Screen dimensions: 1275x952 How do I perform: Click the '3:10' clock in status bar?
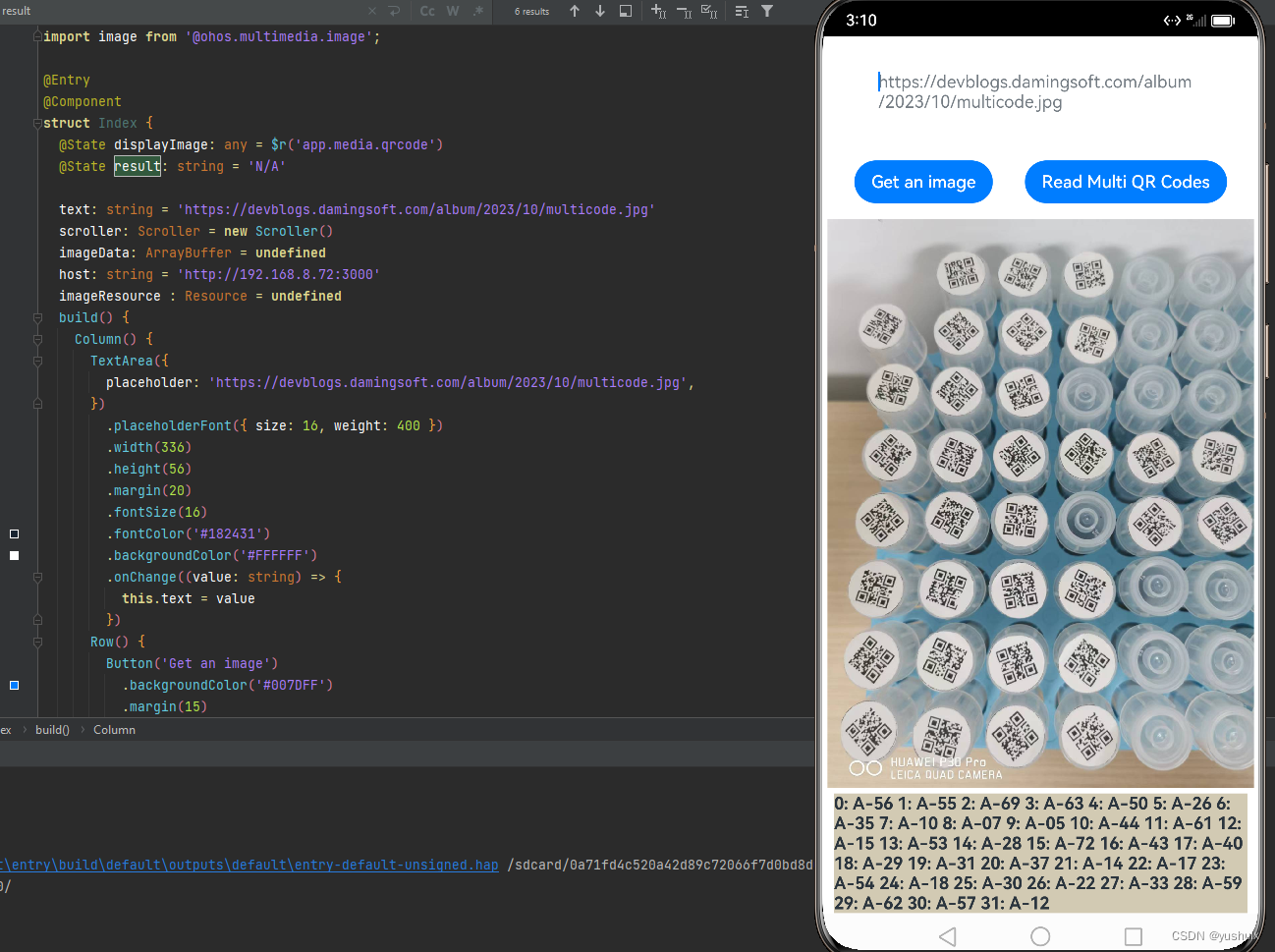tap(861, 20)
